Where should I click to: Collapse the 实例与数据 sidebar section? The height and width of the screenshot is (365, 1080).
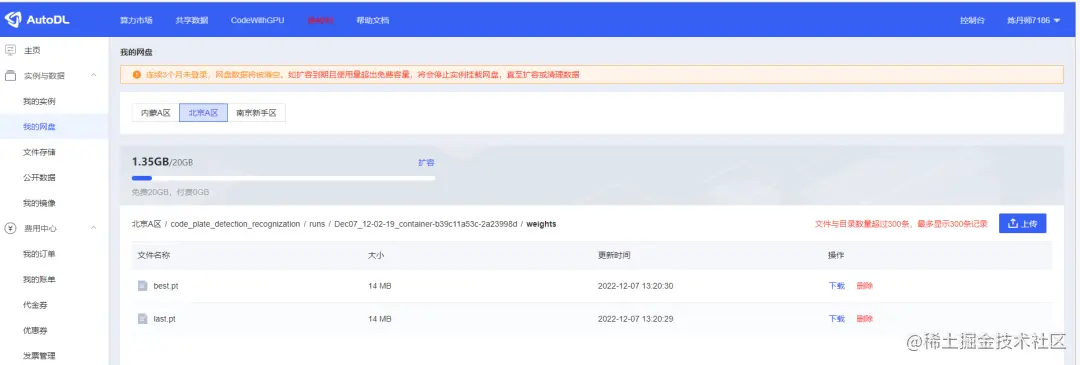click(94, 76)
